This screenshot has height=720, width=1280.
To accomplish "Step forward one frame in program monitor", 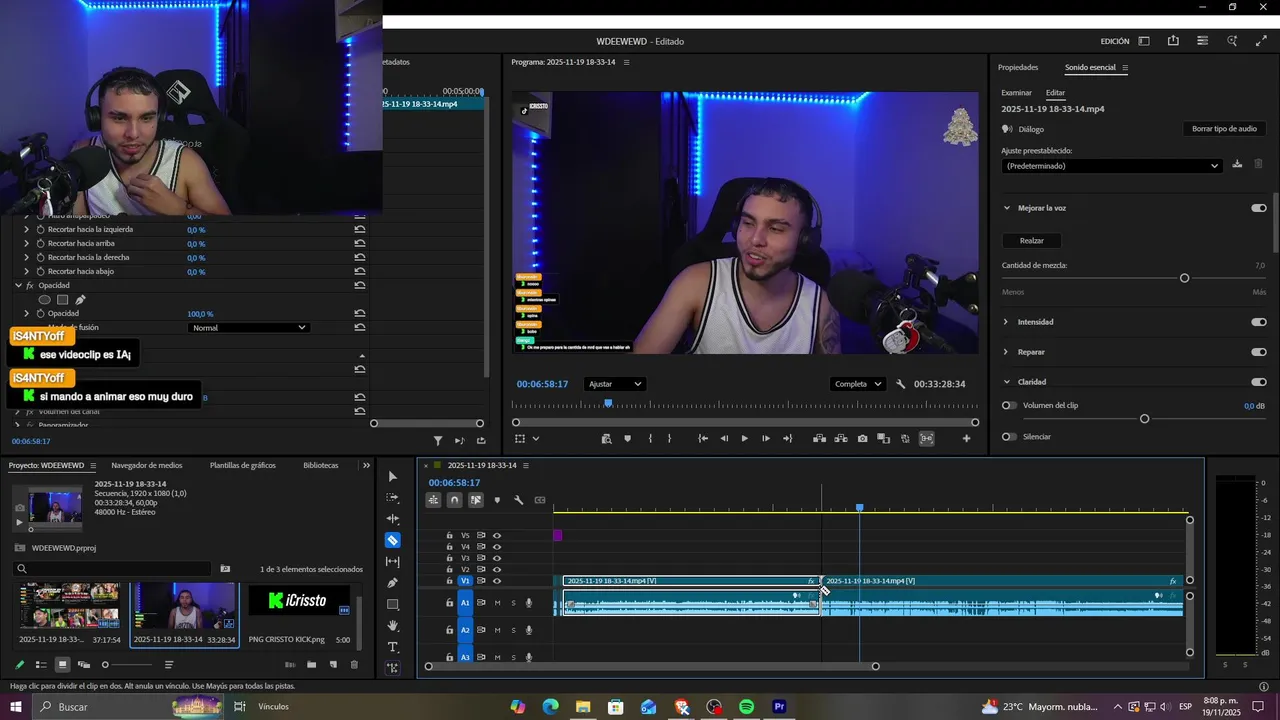I will tap(766, 439).
